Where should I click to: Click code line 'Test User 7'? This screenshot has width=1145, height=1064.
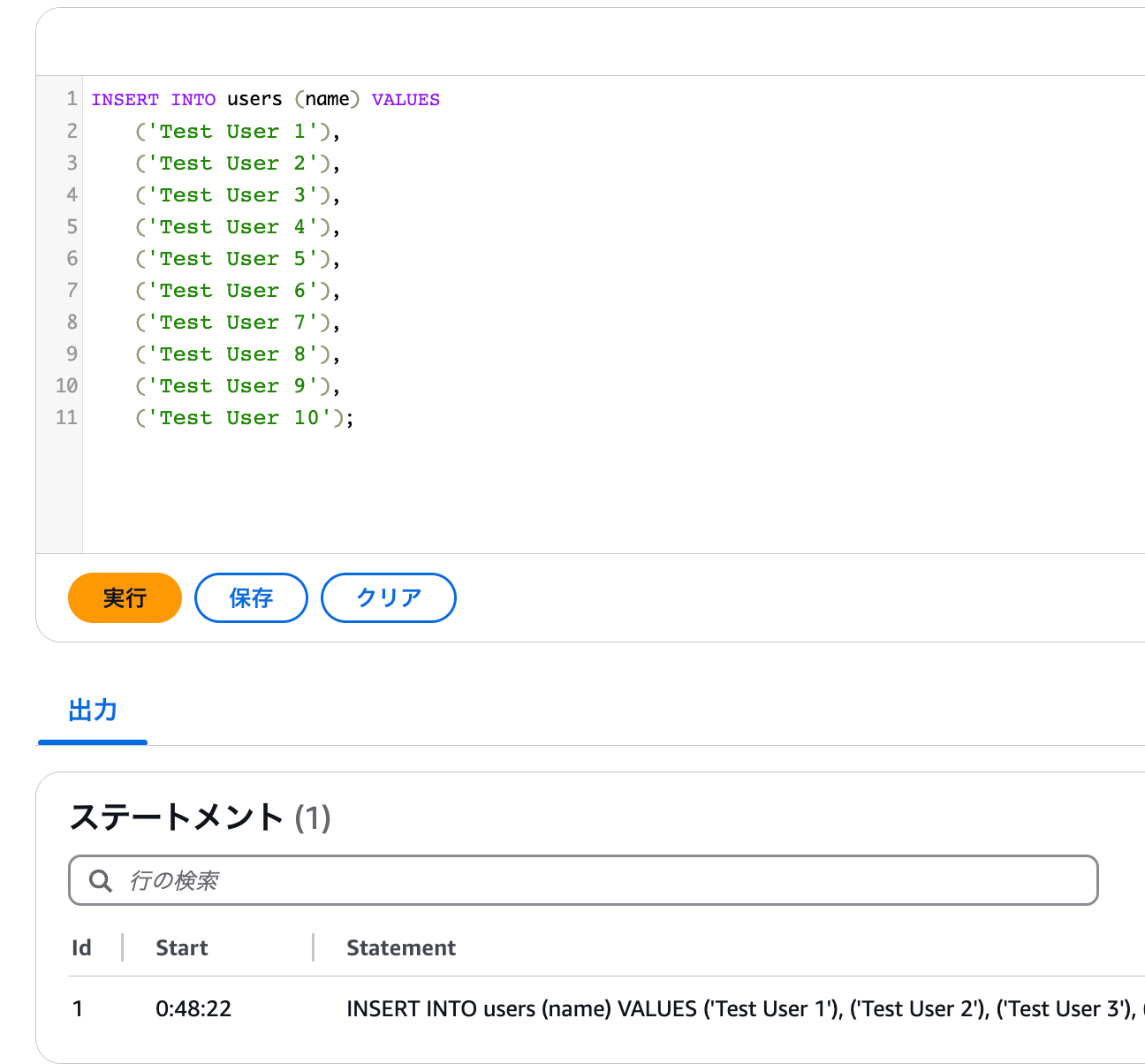coord(238,322)
